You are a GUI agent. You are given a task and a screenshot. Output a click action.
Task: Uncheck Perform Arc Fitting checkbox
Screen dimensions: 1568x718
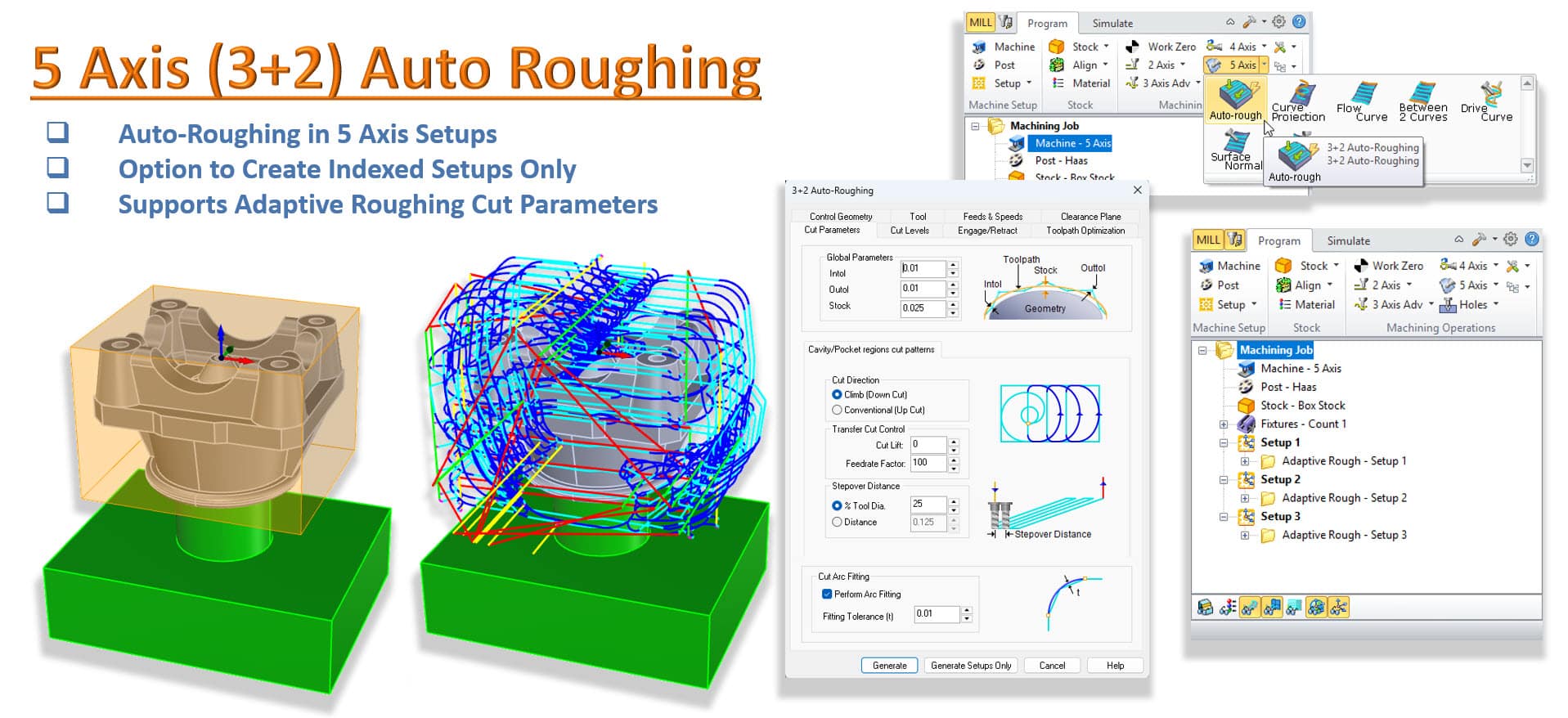click(827, 595)
